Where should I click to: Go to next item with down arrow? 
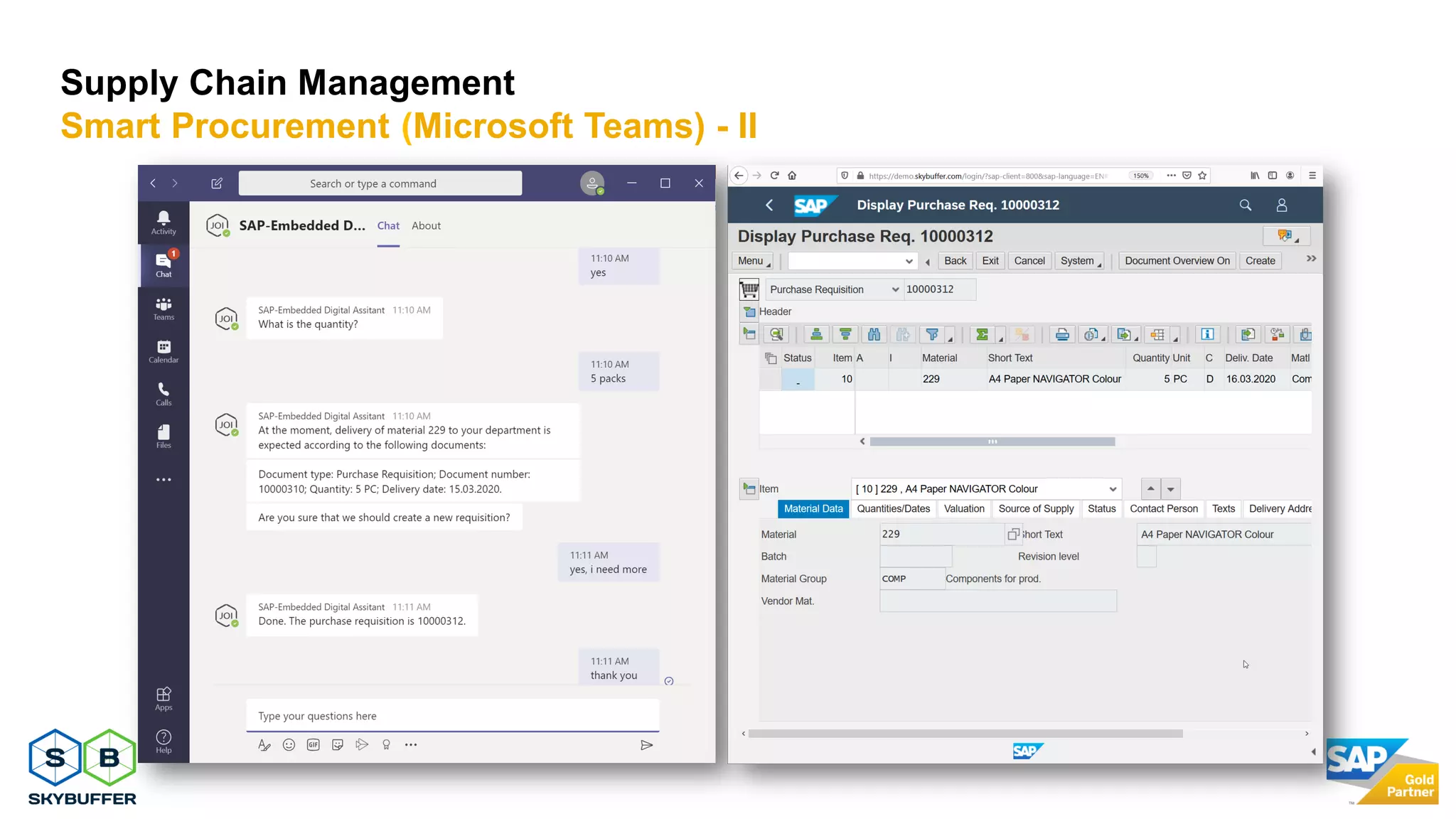pos(1170,488)
